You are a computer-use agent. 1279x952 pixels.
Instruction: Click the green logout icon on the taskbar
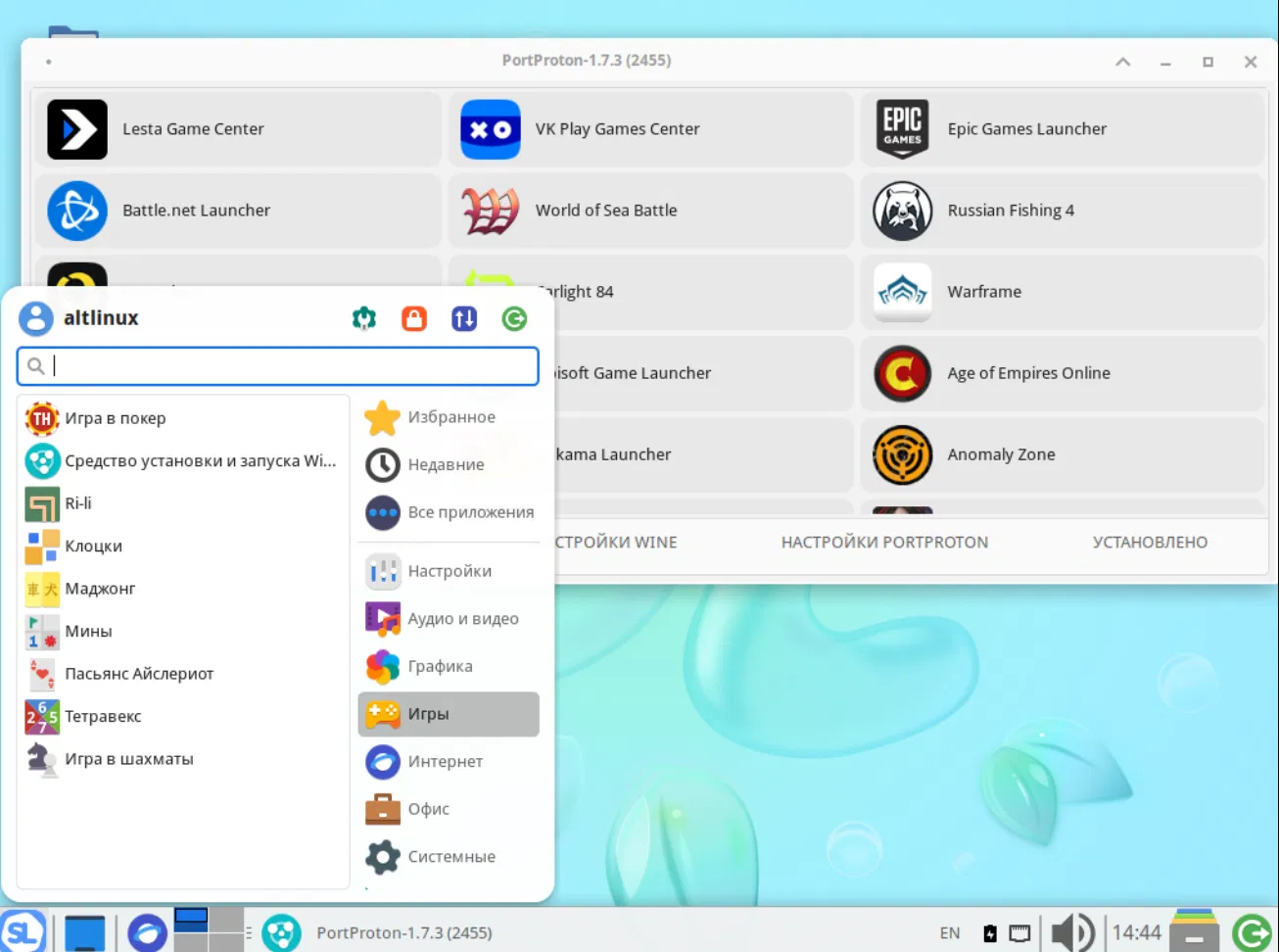click(x=1252, y=932)
